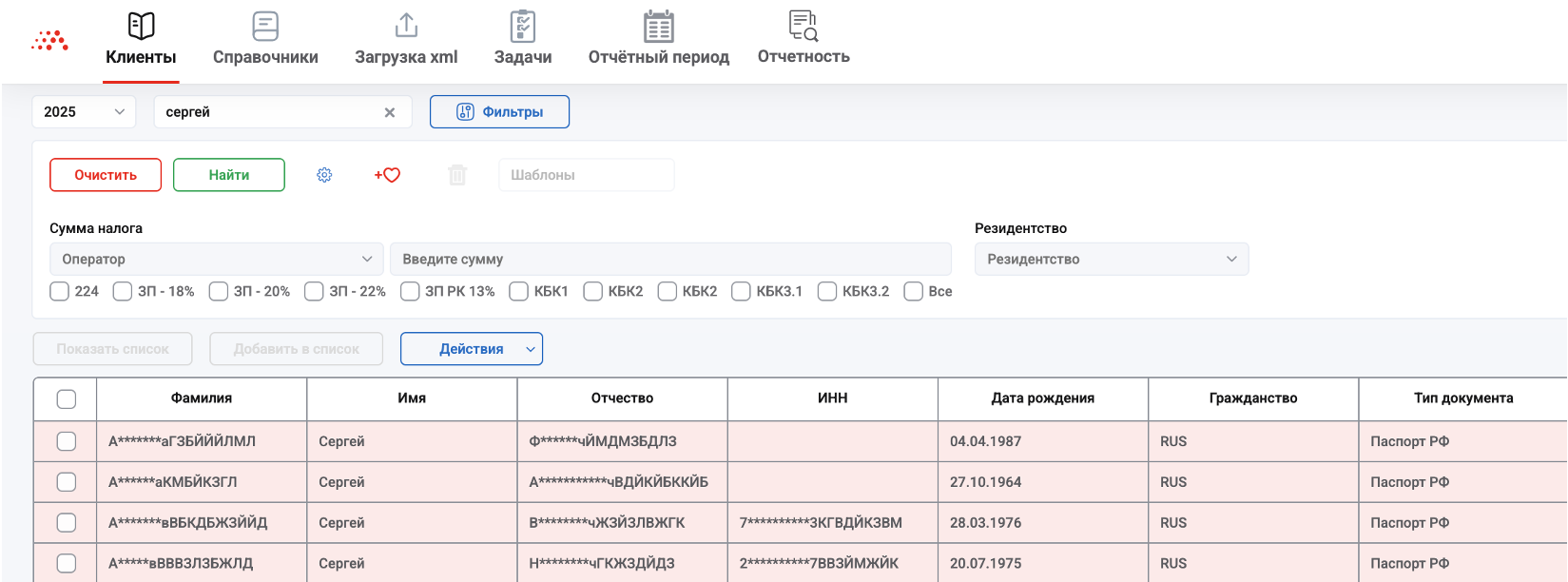The height and width of the screenshot is (582, 1568).
Task: Clear the search text with X icon
Action: pyautogui.click(x=390, y=112)
